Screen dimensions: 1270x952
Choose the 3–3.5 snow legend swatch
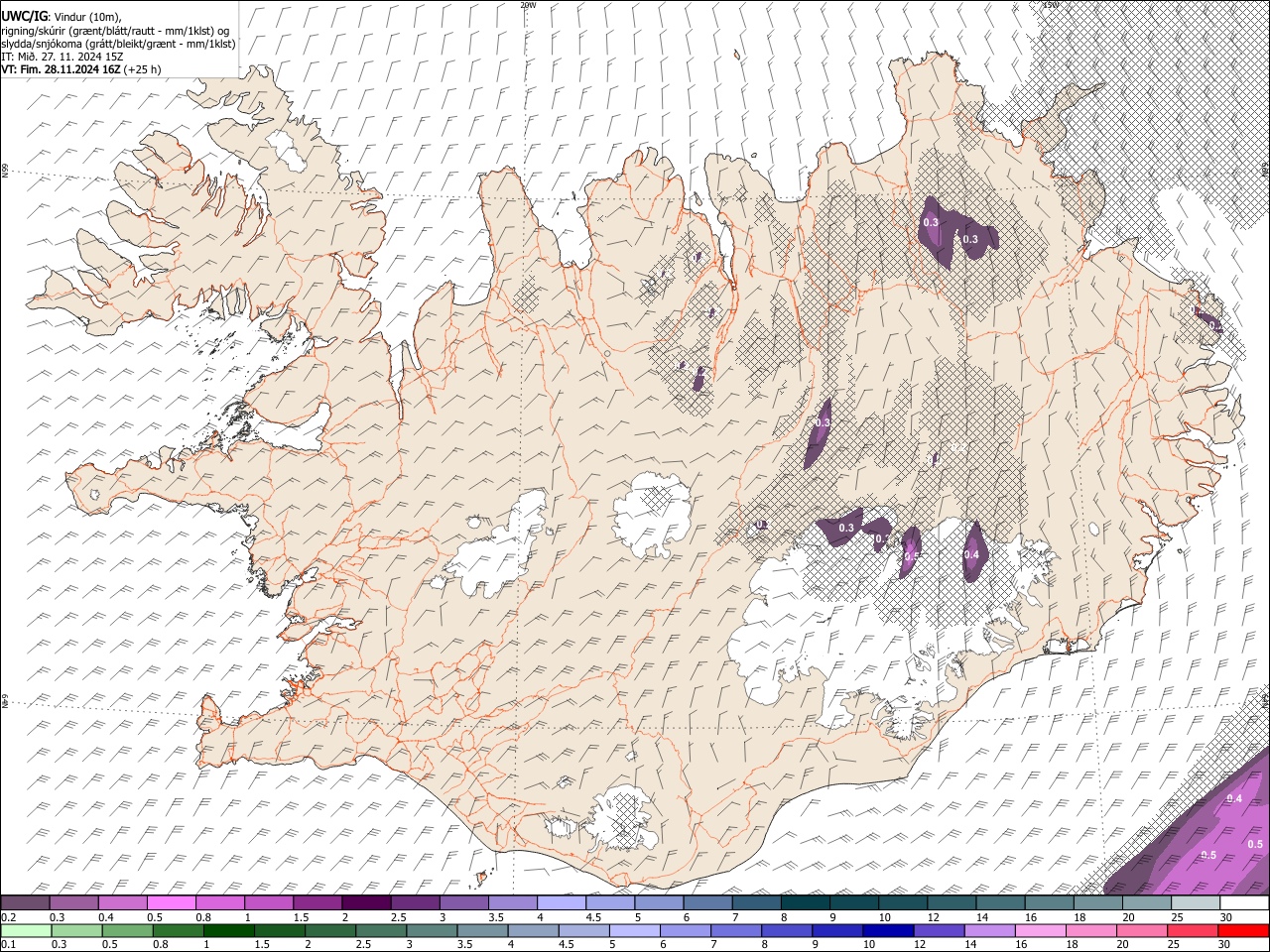[x=463, y=902]
